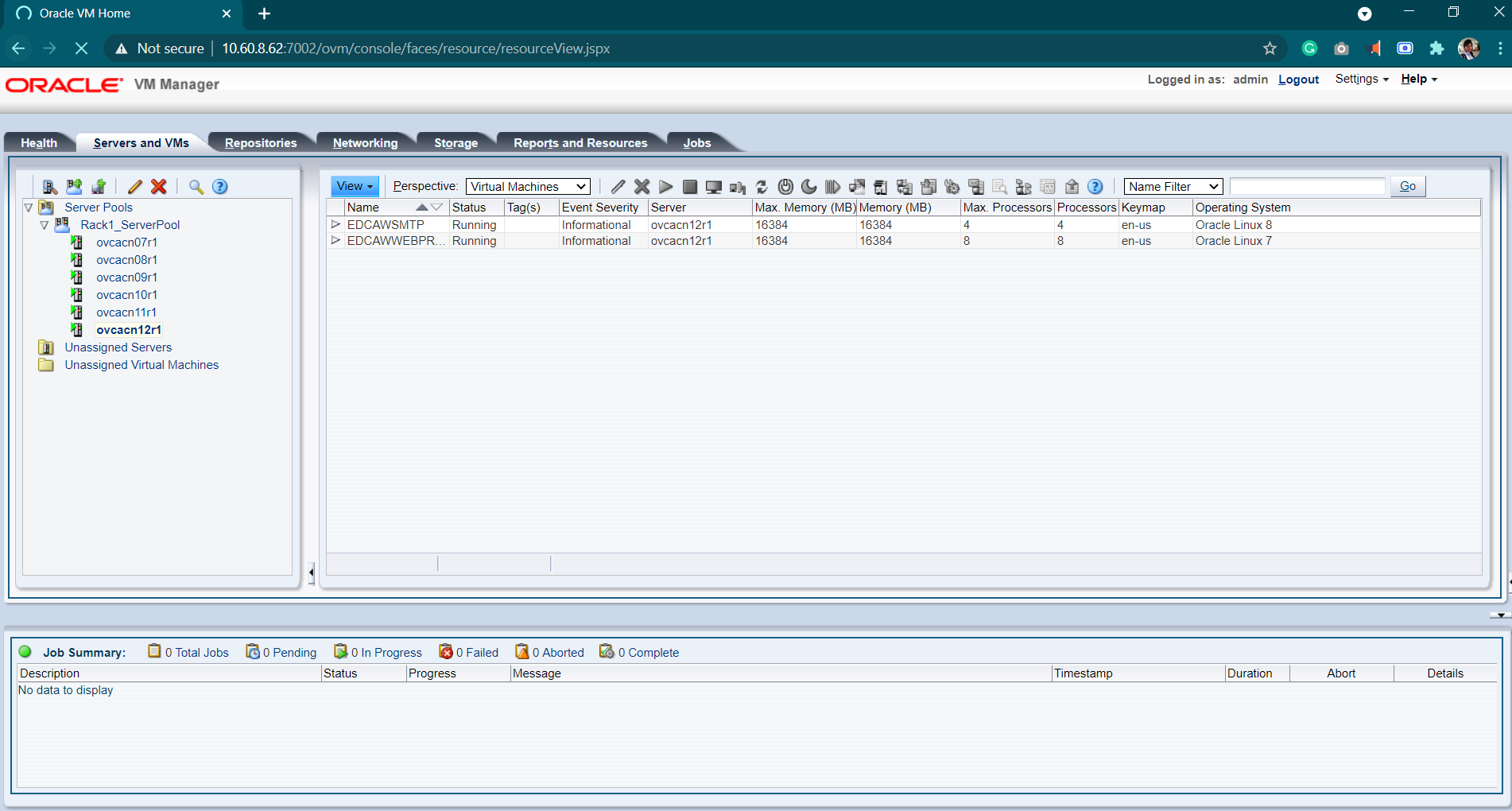The height and width of the screenshot is (811, 1512).
Task: Click the Create Virtual Machine icon
Action: (x=99, y=187)
